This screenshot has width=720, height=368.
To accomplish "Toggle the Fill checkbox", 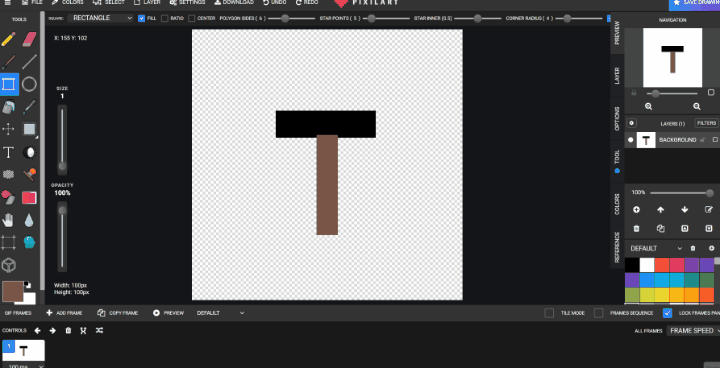I will click(x=141, y=18).
